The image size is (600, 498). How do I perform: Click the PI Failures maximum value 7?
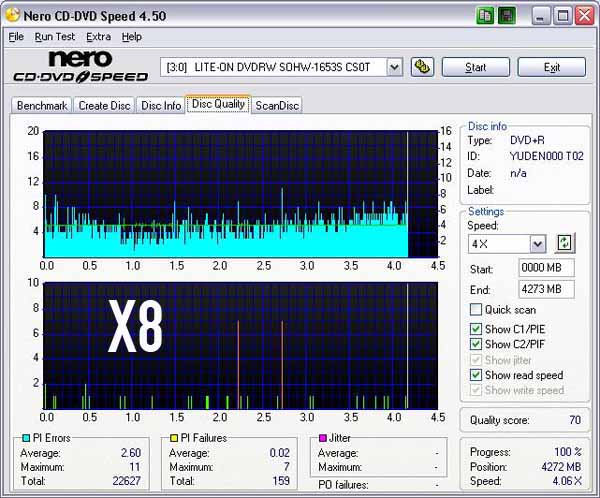286,467
